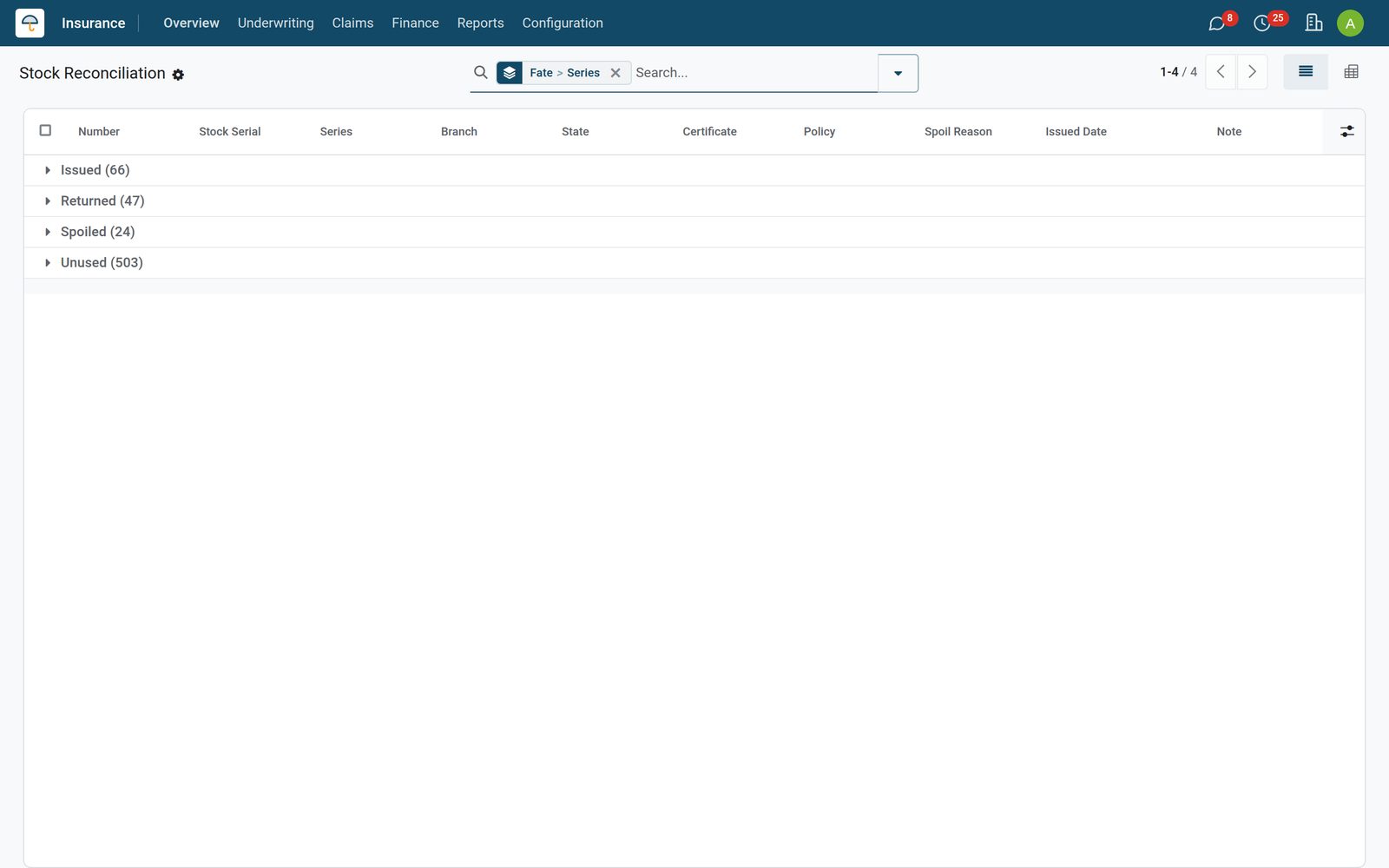Viewport: 1389px width, 868px height.
Task: Click the search magnifier icon
Action: pos(480,72)
